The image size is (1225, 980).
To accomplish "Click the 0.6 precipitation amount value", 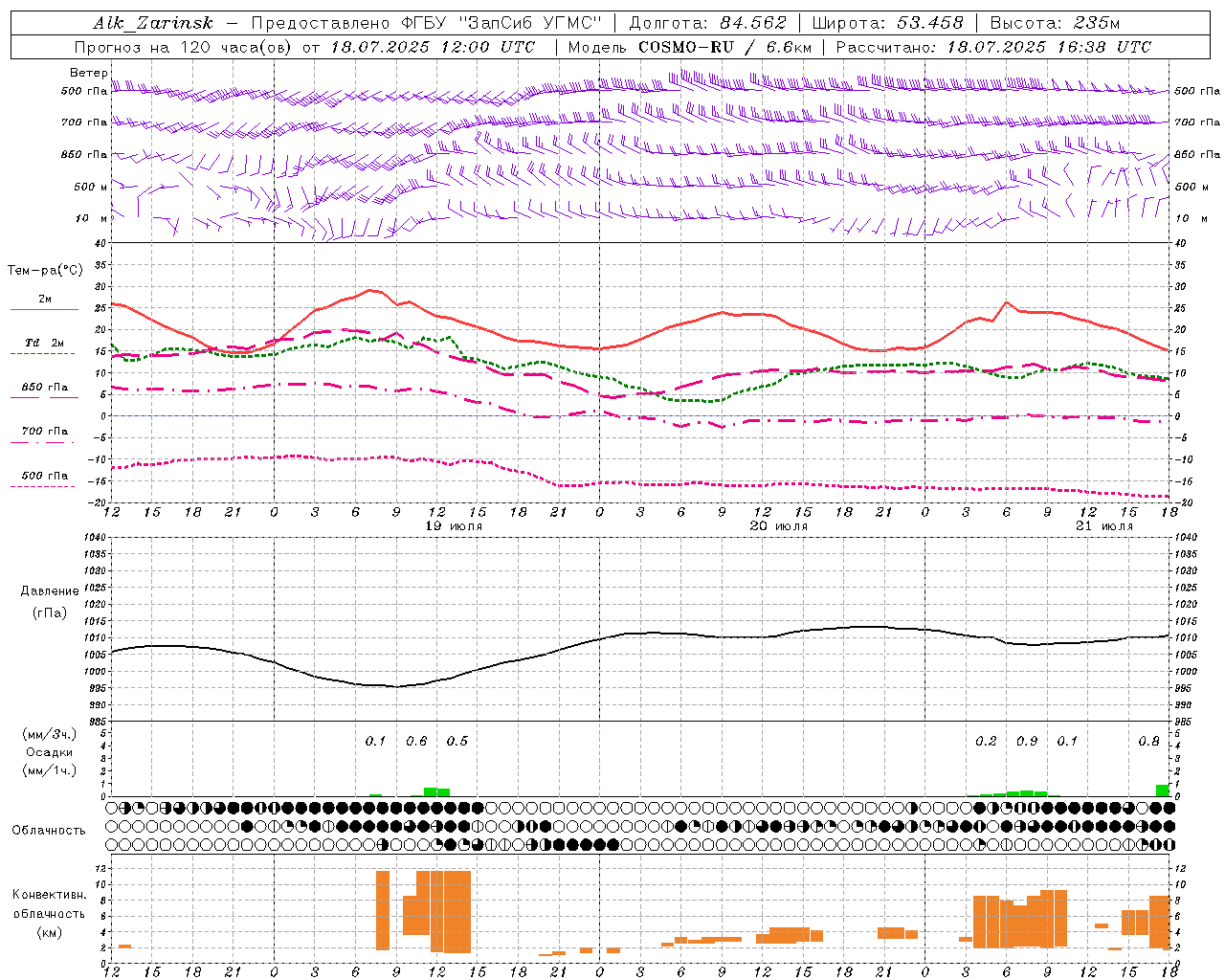I will pos(416,741).
